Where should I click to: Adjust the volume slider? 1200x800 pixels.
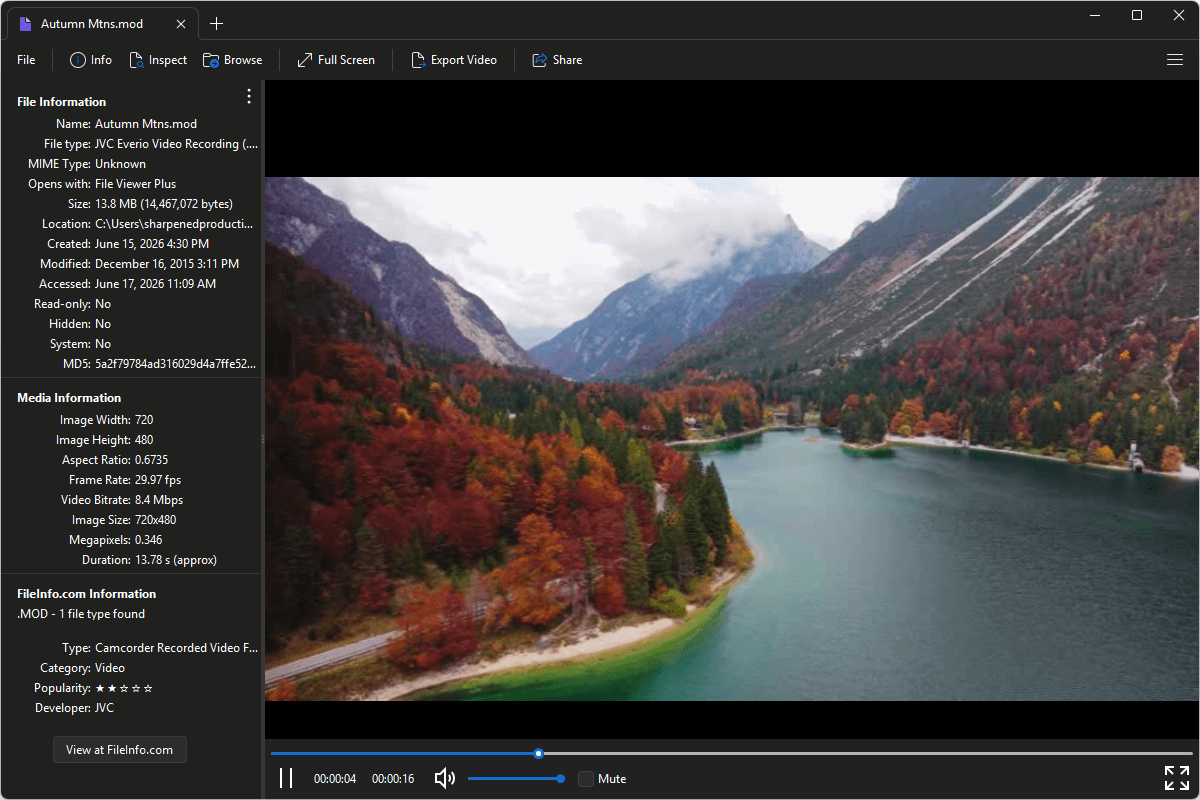(x=514, y=778)
